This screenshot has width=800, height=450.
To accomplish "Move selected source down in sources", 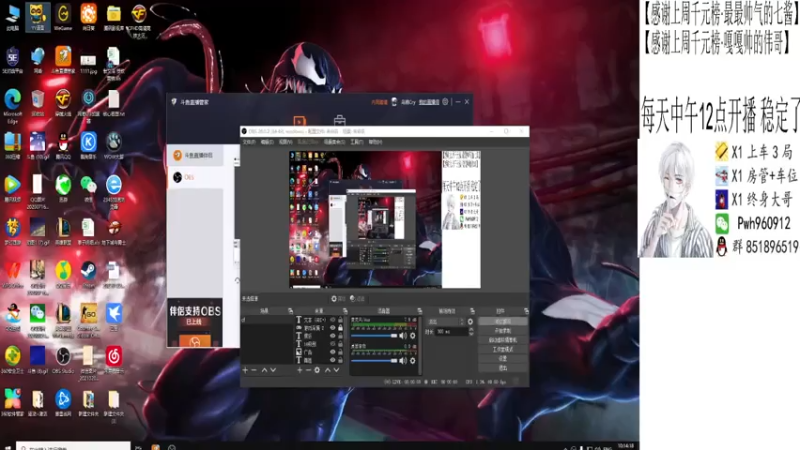I will pos(336,370).
